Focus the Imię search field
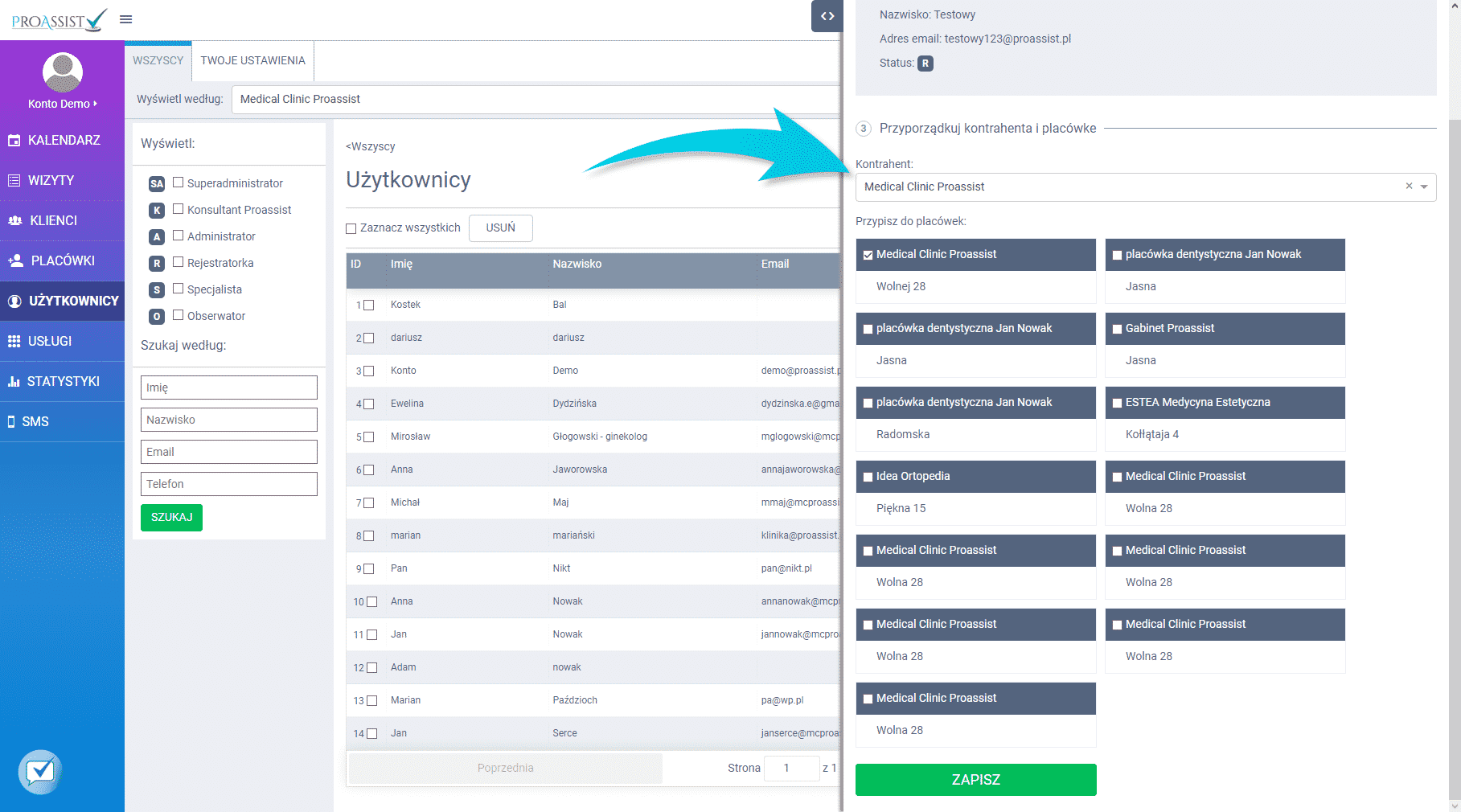This screenshot has width=1461, height=812. click(x=229, y=388)
